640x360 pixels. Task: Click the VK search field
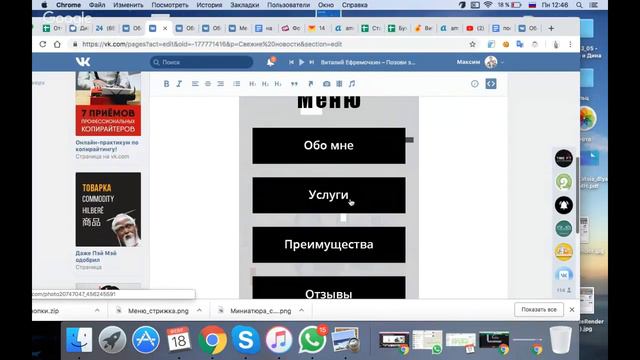(x=202, y=62)
